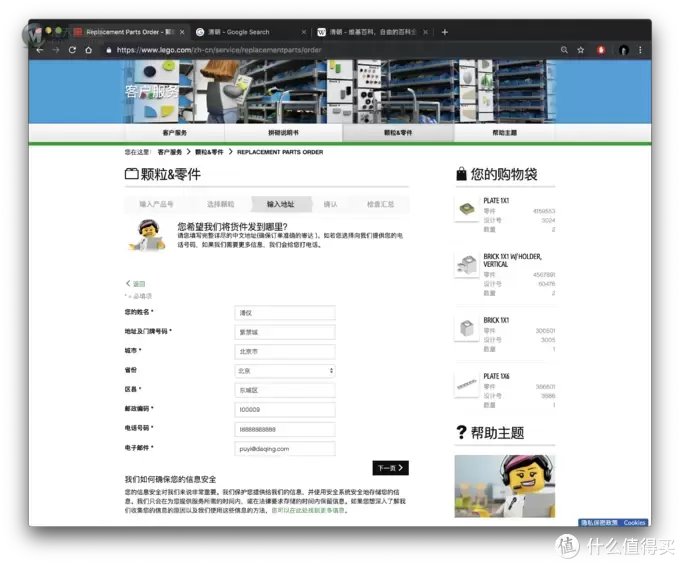Click the BRICK 1X1 W/HOLDER thumbnail
The height and width of the screenshot is (564, 680).
467,264
